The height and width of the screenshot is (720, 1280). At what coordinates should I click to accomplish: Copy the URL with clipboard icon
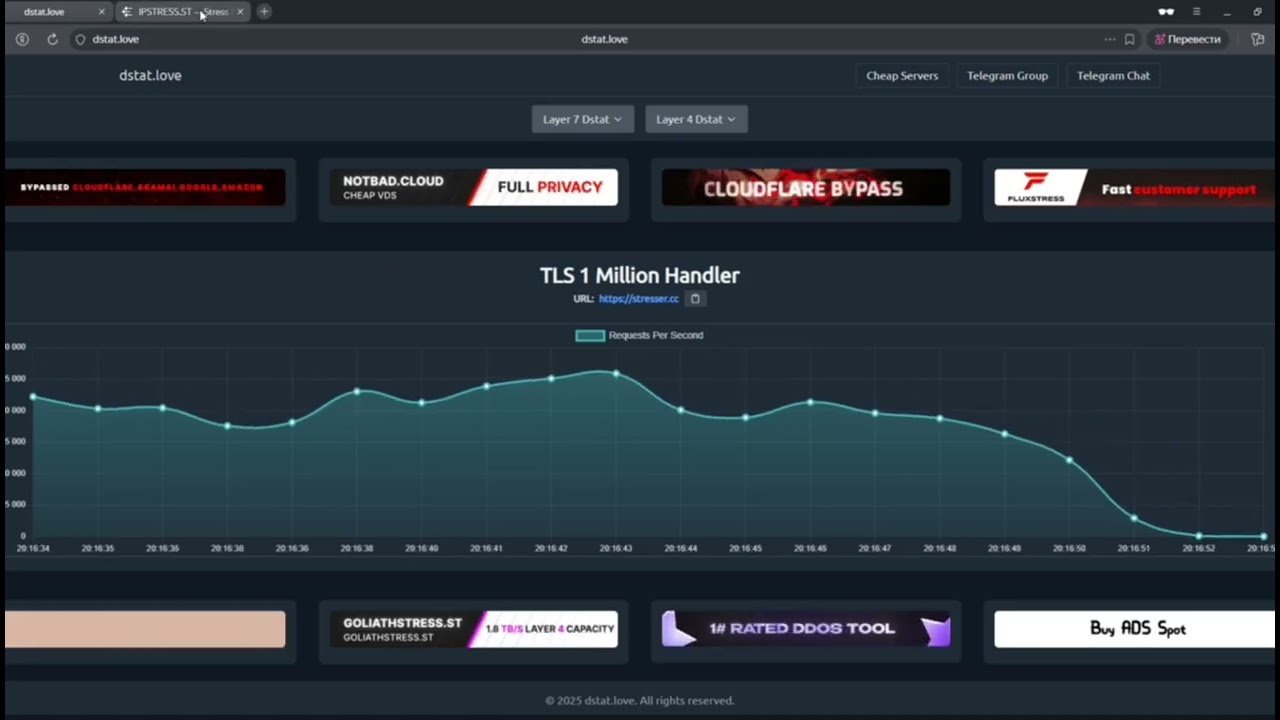pyautogui.click(x=695, y=298)
